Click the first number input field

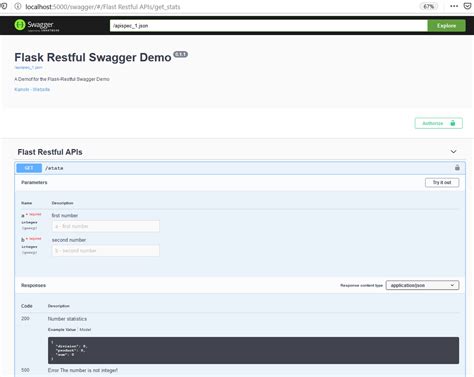pyautogui.click(x=106, y=226)
